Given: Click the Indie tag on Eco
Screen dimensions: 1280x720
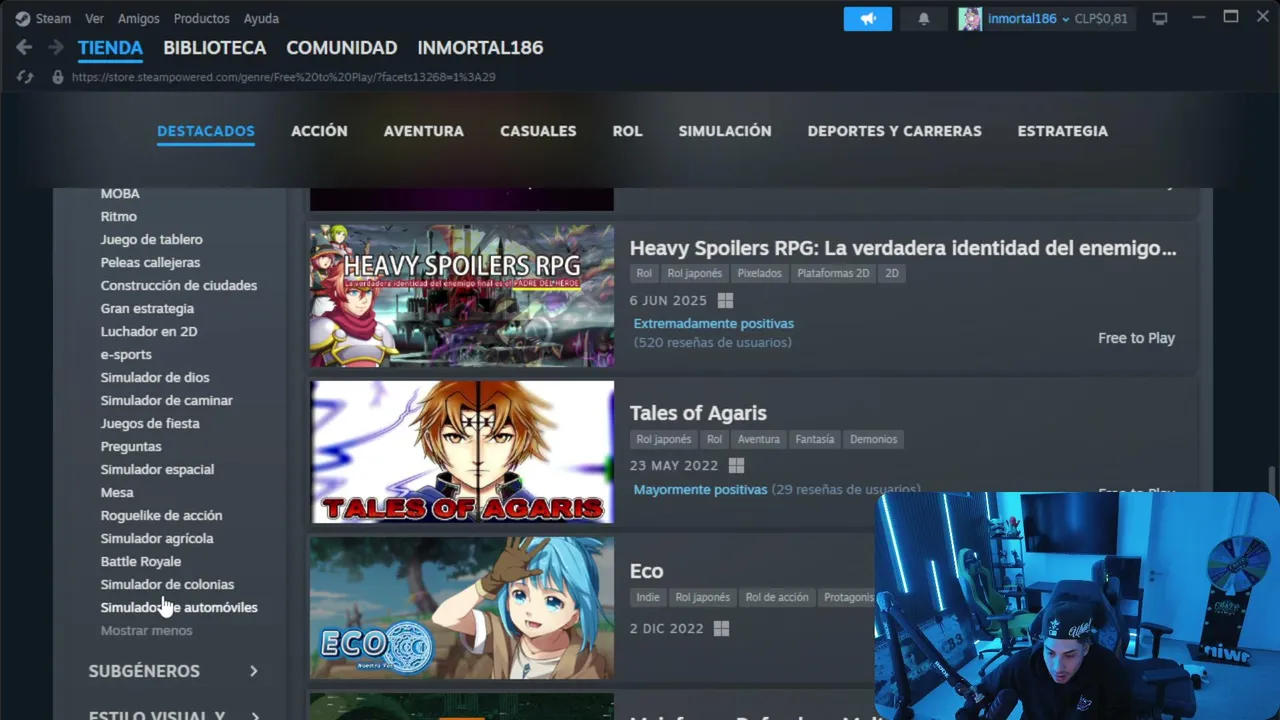Looking at the screenshot, I should click(648, 597).
